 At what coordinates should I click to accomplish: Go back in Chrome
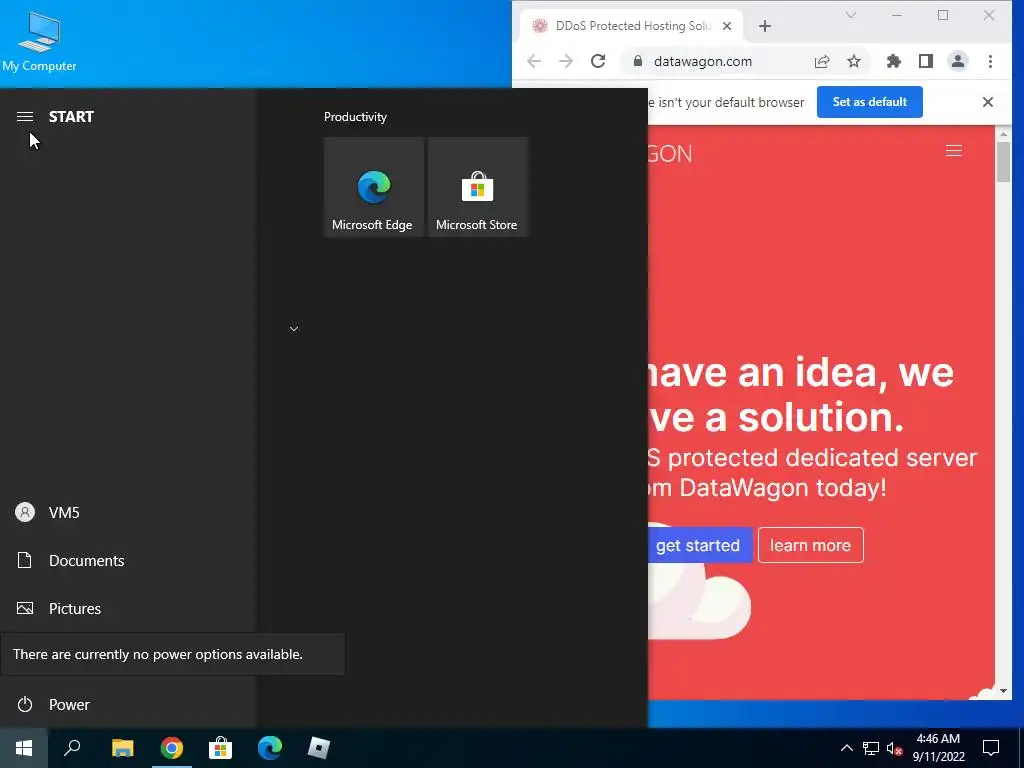coord(534,61)
